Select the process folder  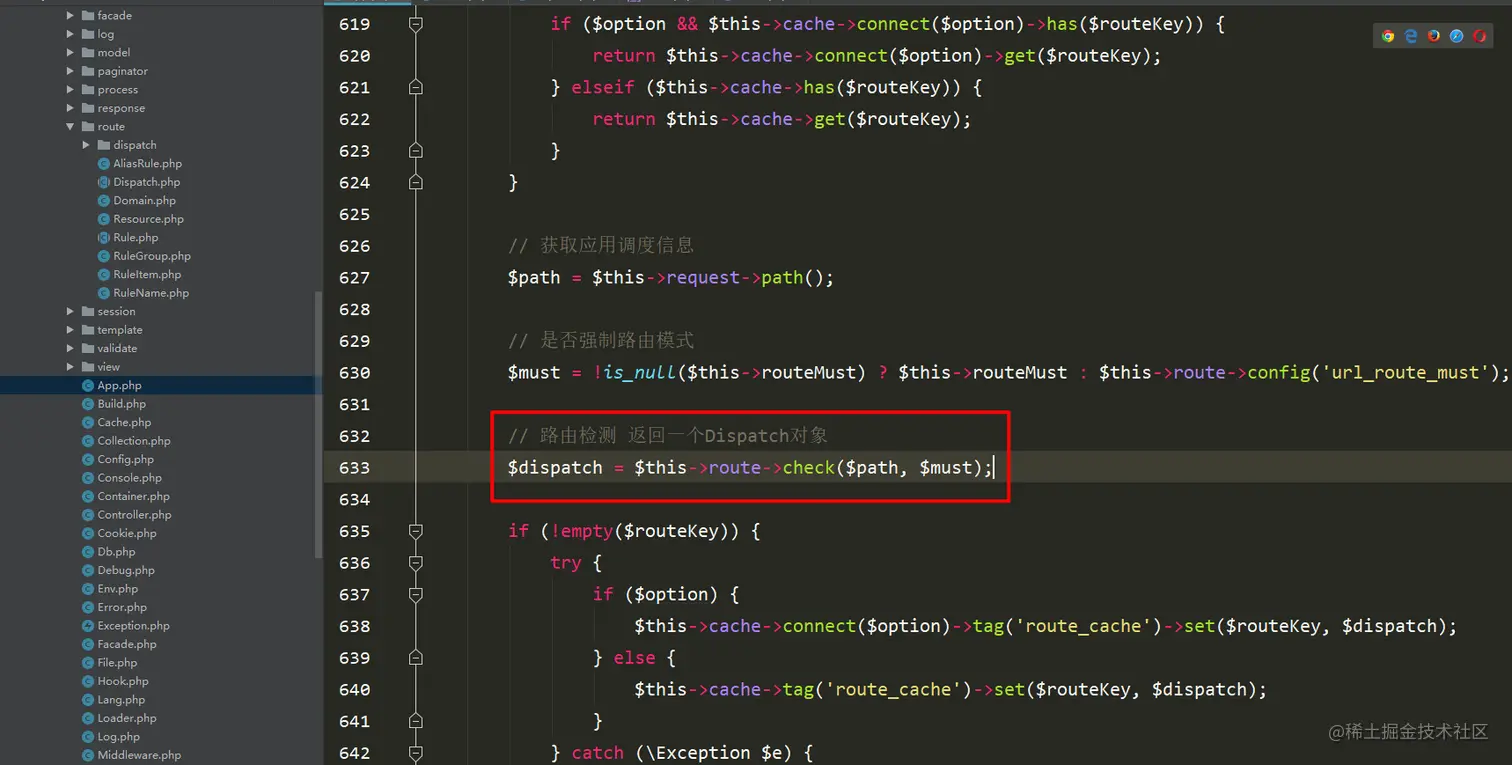click(x=117, y=90)
